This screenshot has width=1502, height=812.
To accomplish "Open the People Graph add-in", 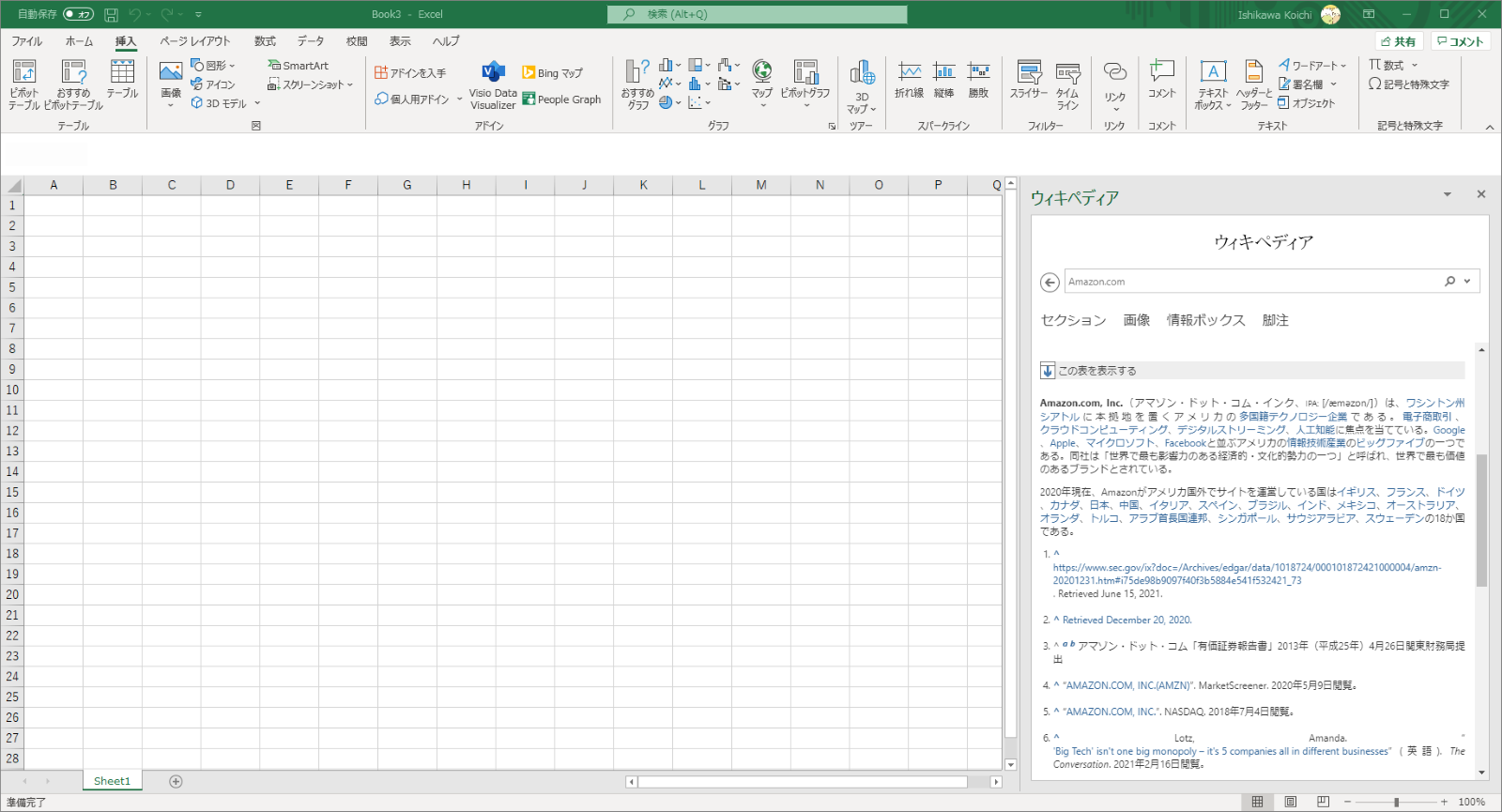I will (x=561, y=99).
